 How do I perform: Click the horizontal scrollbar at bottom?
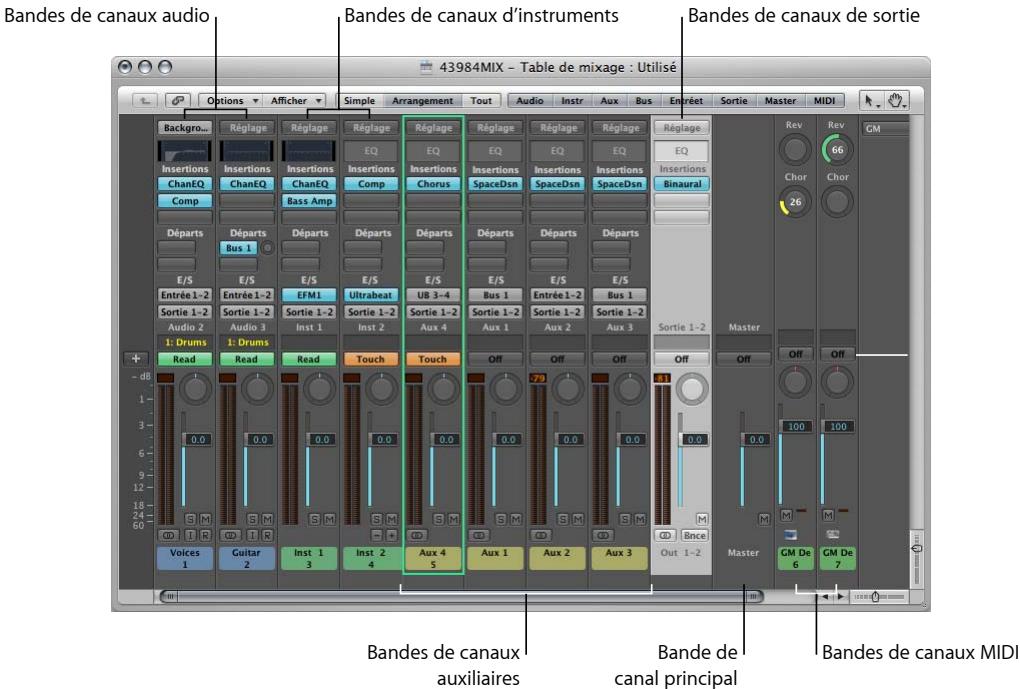click(x=461, y=596)
